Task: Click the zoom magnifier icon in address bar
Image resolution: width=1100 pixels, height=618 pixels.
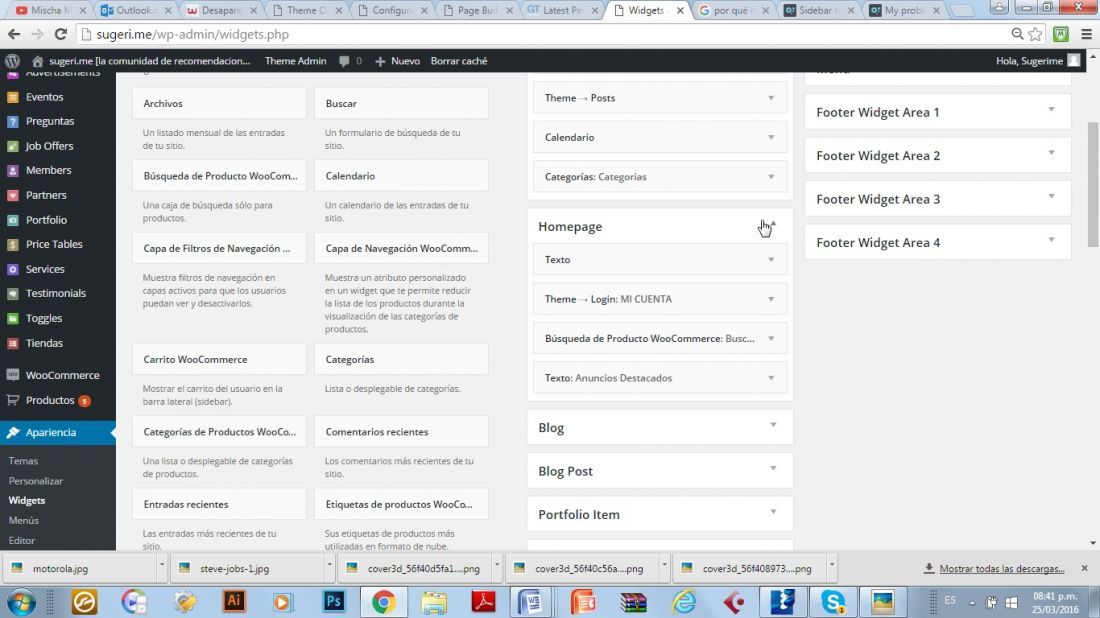Action: (1017, 34)
